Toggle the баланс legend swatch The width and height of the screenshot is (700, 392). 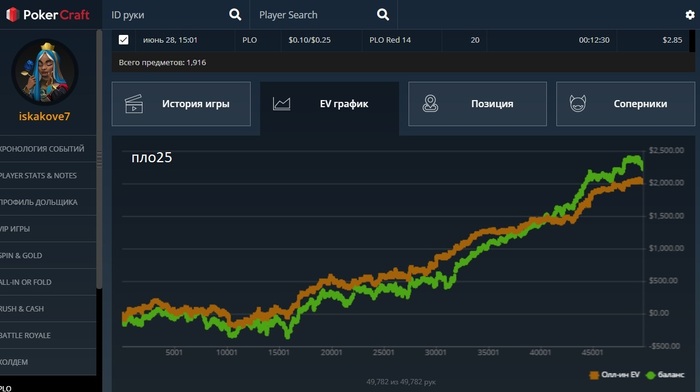point(650,375)
